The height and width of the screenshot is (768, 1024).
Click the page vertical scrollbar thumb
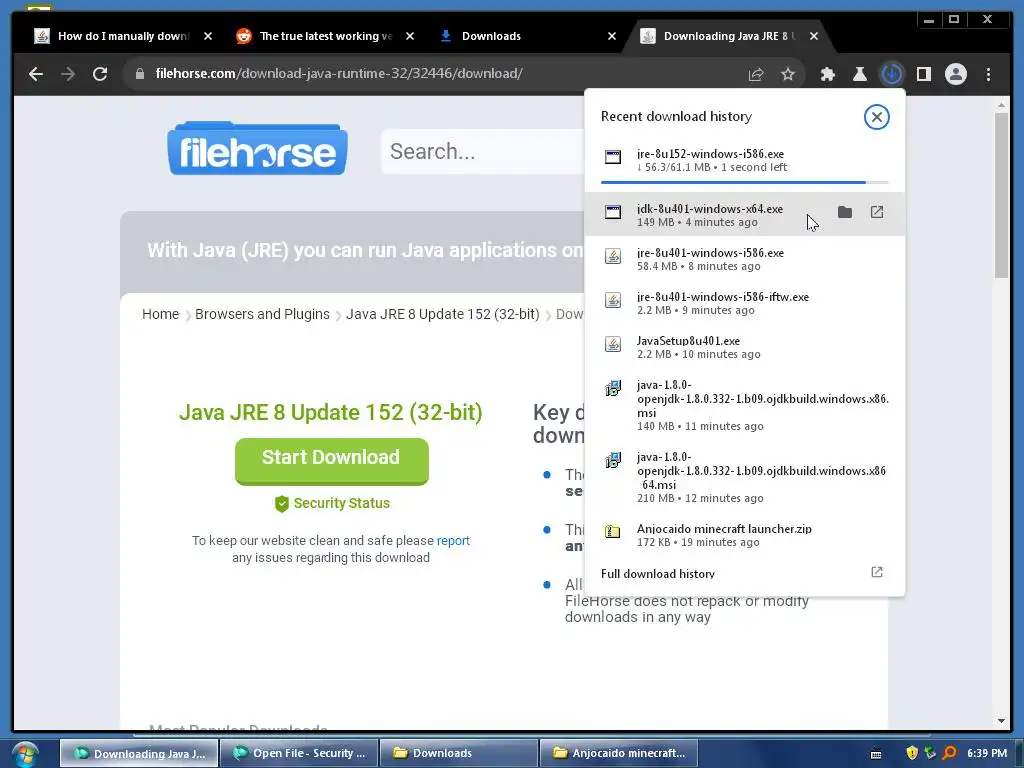click(x=1001, y=195)
